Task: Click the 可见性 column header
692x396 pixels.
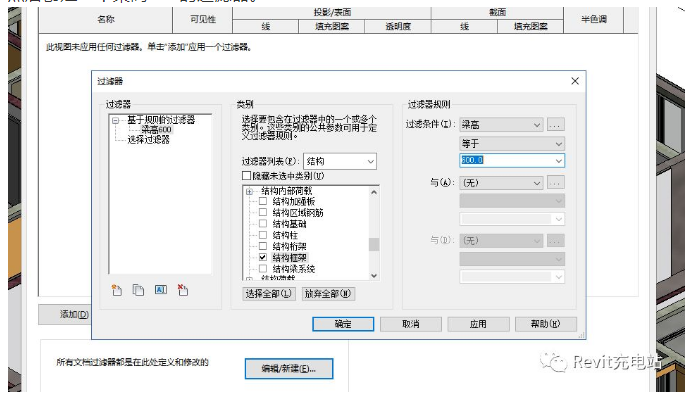Action: [203, 19]
